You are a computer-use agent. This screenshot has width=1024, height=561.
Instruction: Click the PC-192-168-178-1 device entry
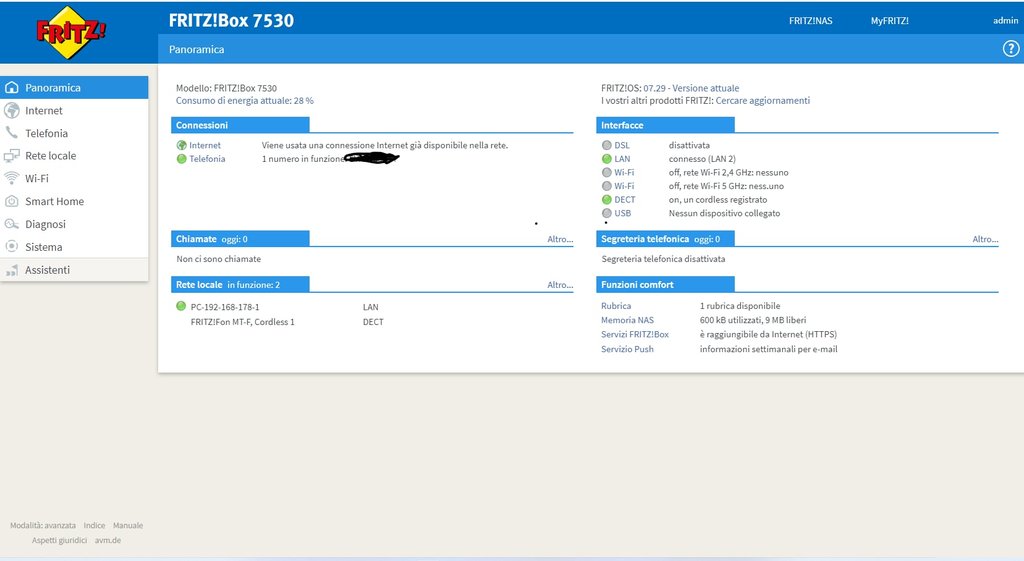click(225, 307)
